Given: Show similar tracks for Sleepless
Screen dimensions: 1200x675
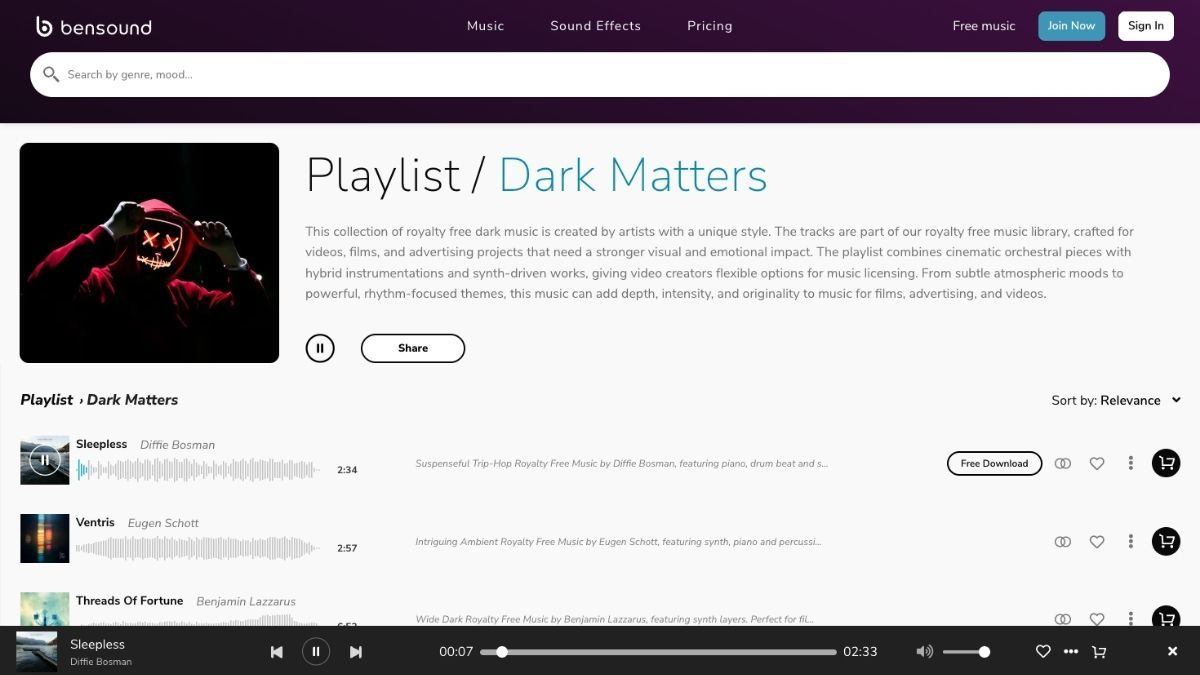Looking at the screenshot, I should [x=1063, y=463].
